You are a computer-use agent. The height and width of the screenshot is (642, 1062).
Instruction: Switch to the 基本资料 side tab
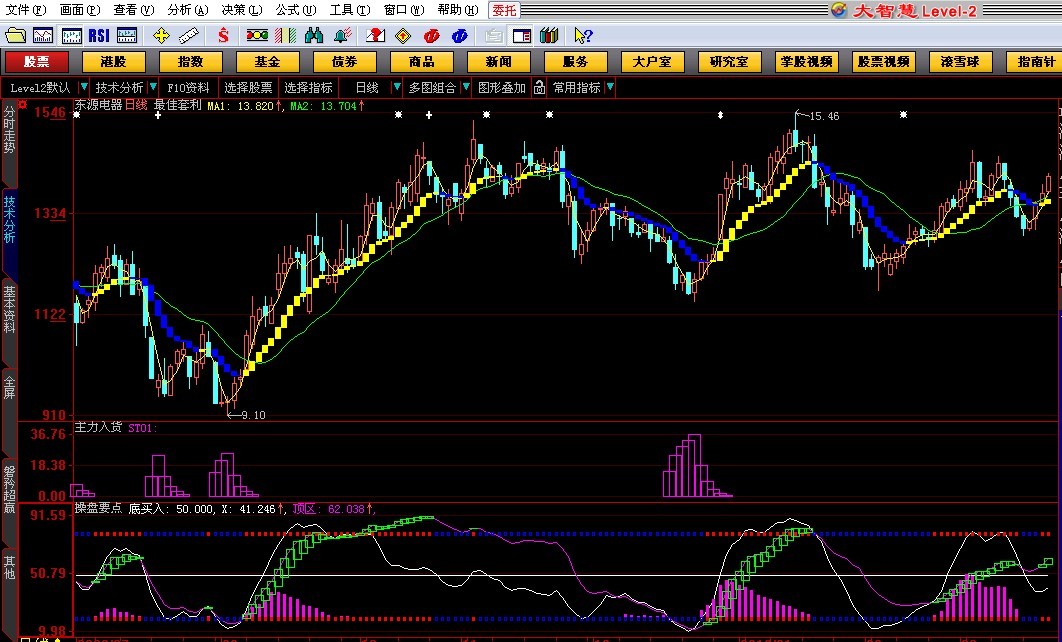(9, 308)
